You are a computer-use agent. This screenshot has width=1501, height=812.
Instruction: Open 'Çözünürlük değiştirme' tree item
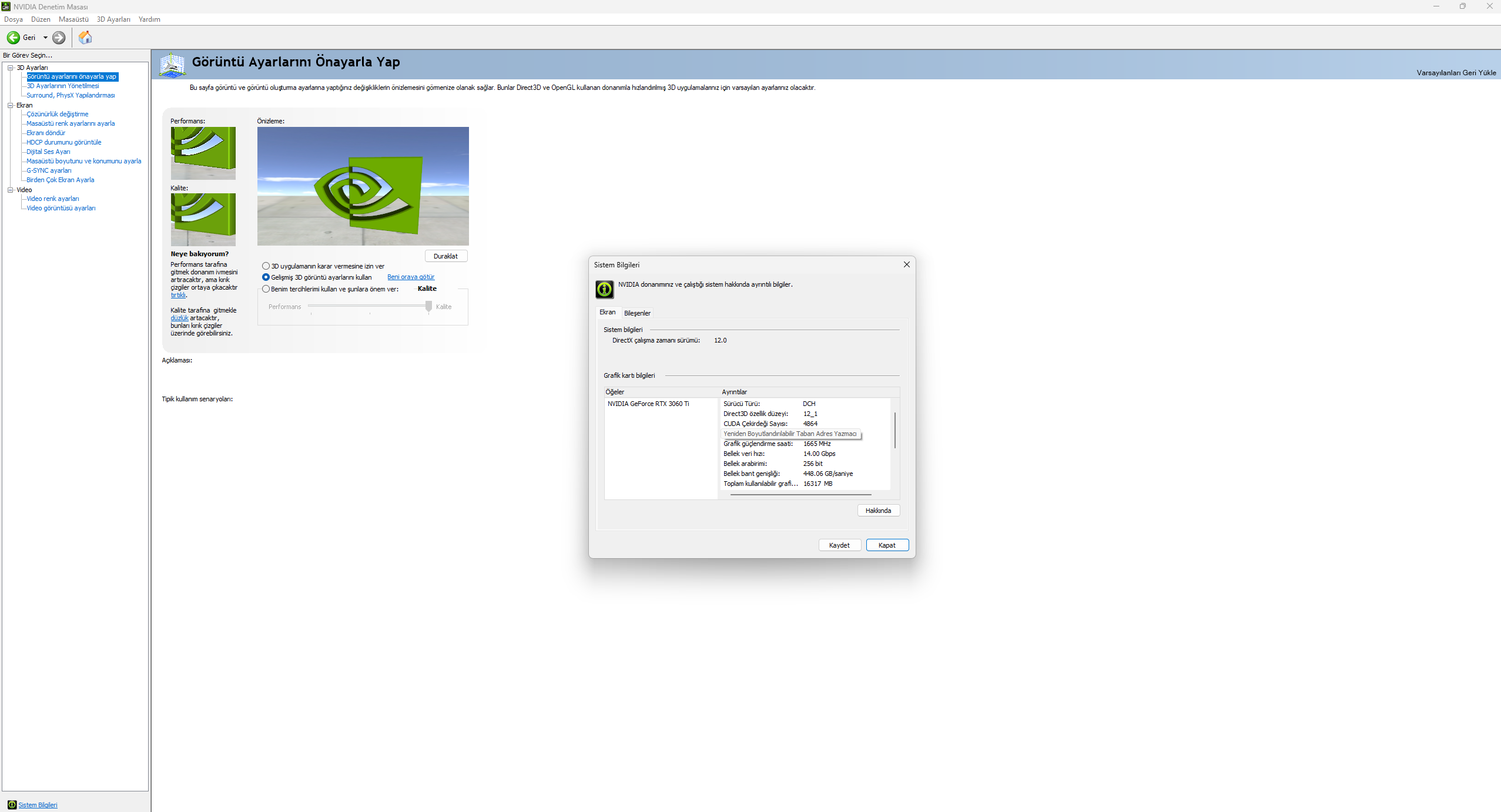(x=58, y=114)
